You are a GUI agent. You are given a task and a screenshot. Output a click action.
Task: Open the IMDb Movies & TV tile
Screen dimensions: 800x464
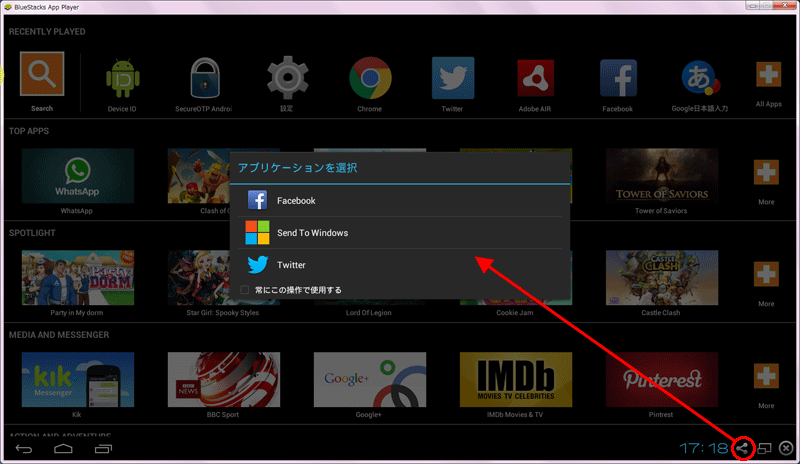coord(516,379)
